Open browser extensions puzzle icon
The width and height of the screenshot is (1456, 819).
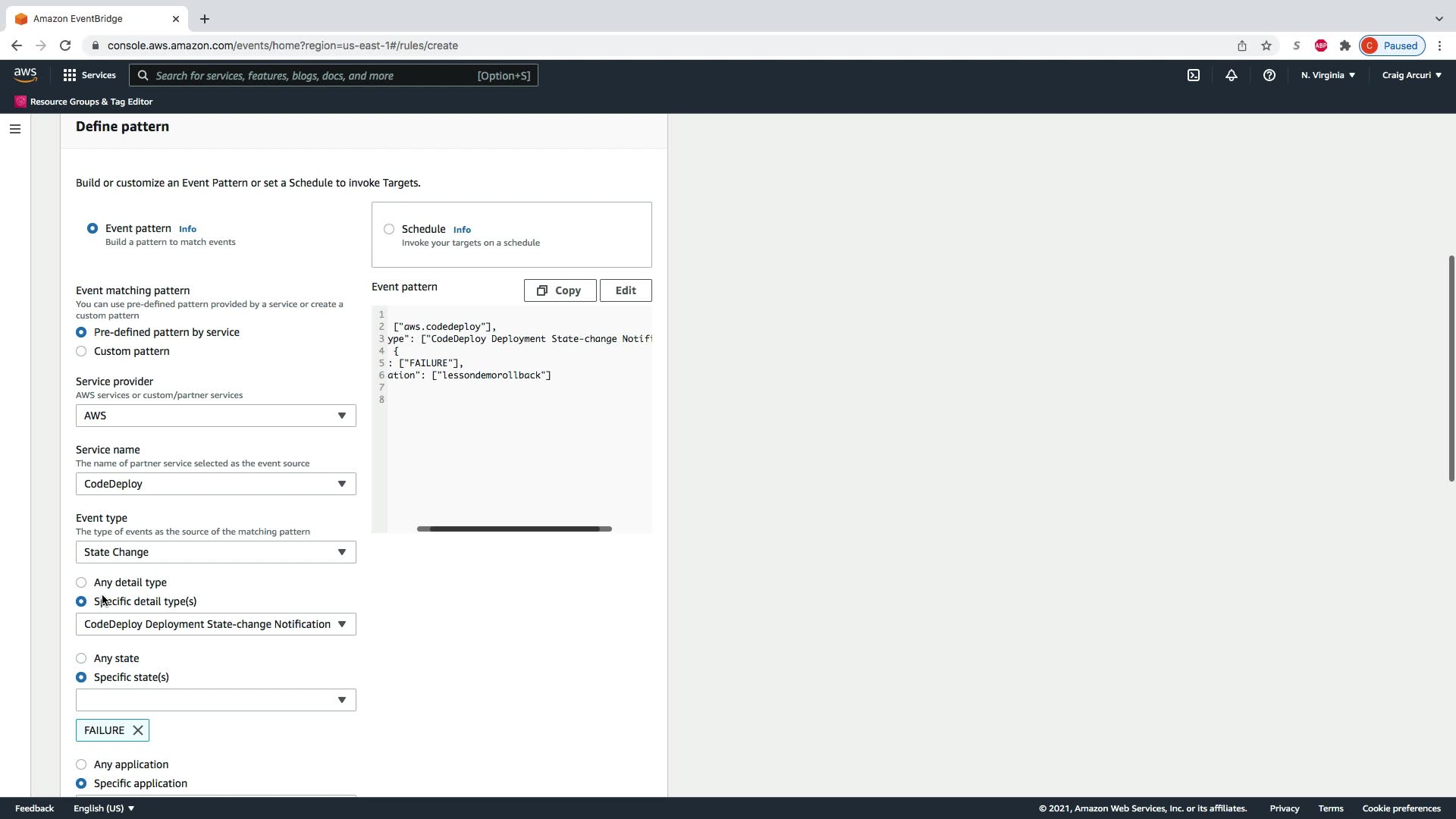click(1345, 45)
